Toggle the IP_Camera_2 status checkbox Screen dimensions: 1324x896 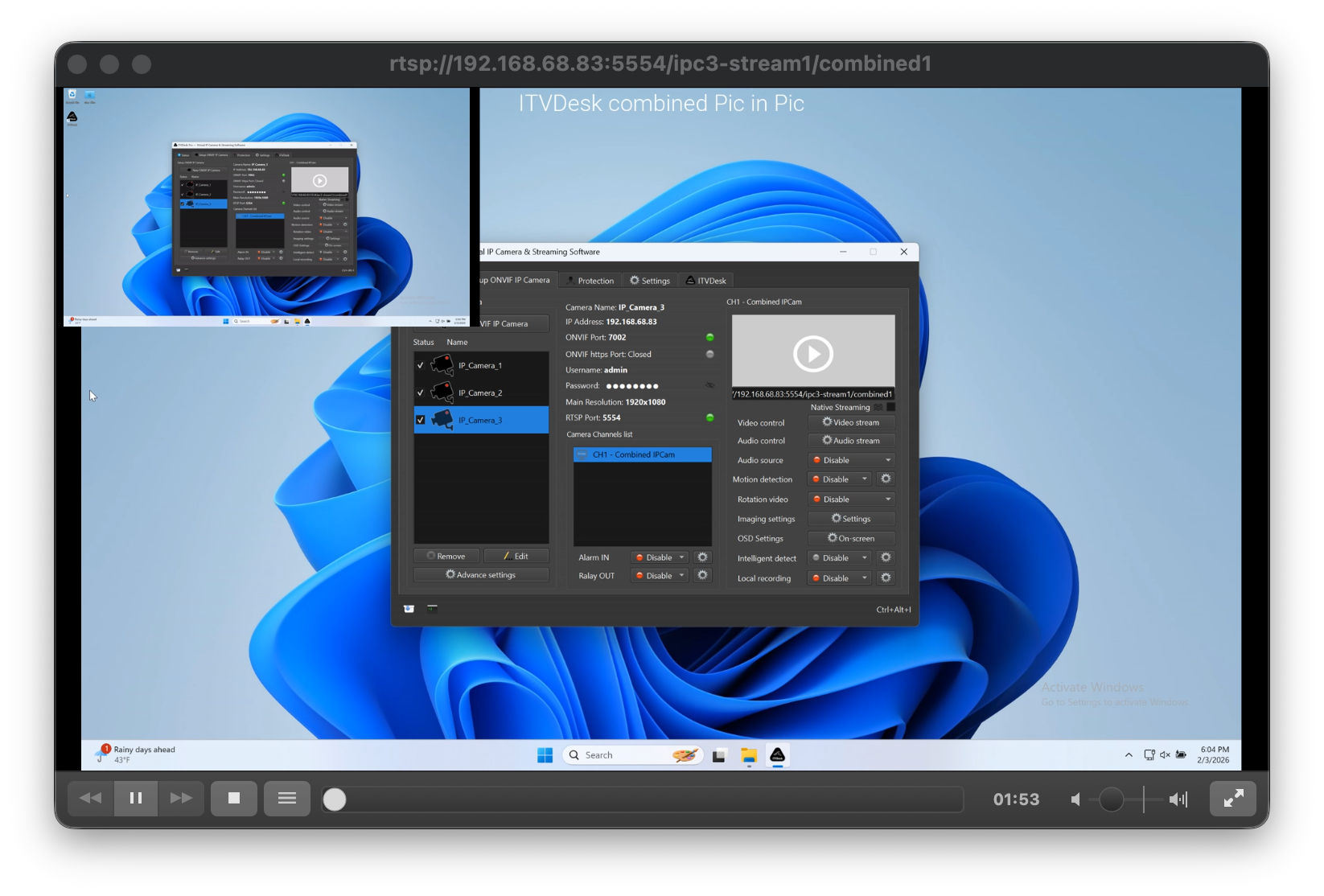(420, 393)
